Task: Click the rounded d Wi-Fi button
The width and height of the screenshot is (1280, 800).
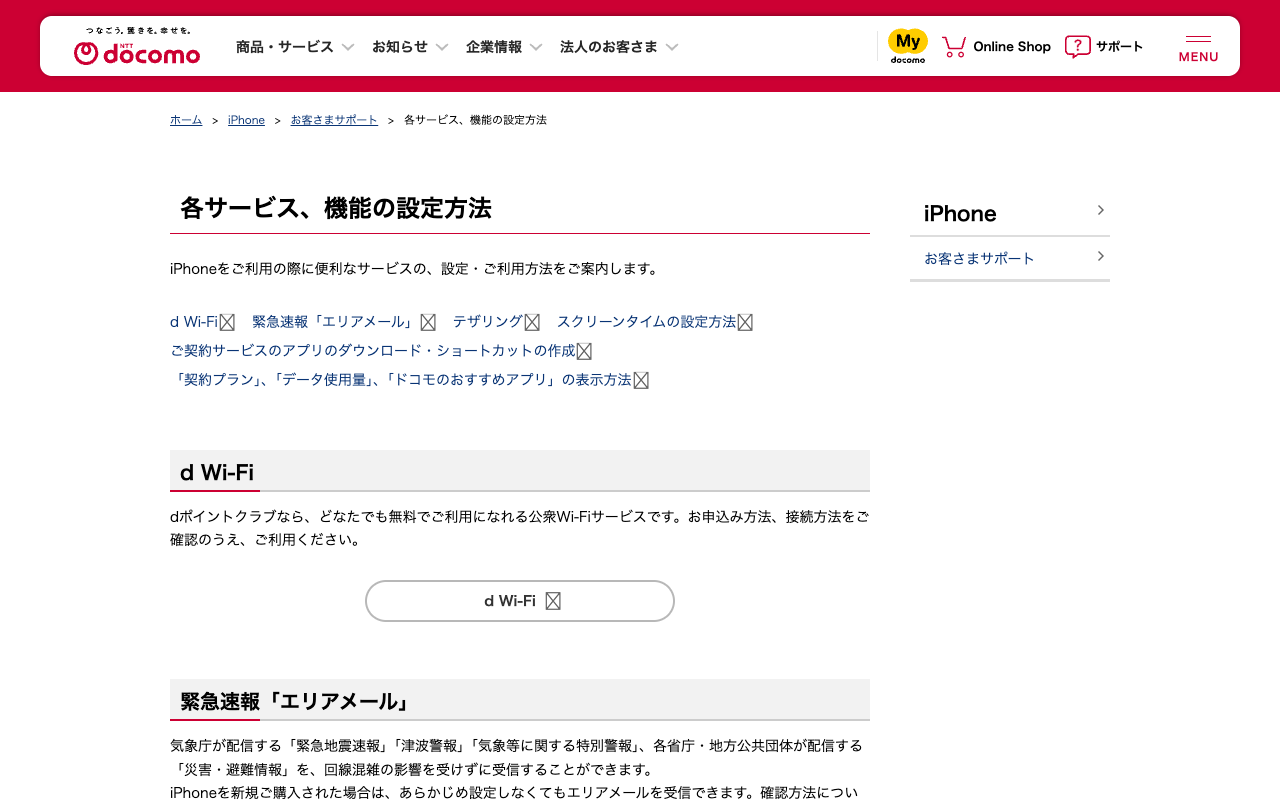Action: click(520, 601)
